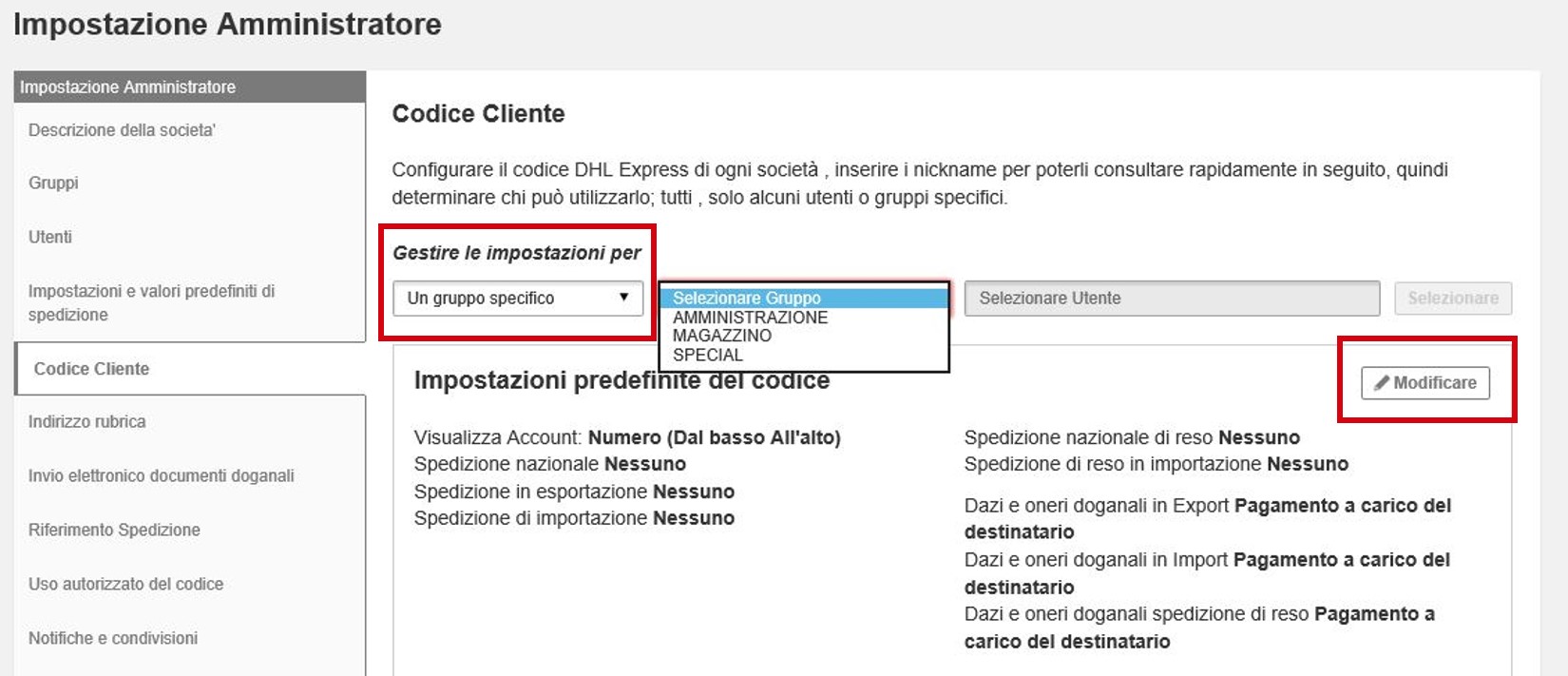Open Invio elettronico documenti doganali
The width and height of the screenshot is (1568, 676).
(161, 475)
